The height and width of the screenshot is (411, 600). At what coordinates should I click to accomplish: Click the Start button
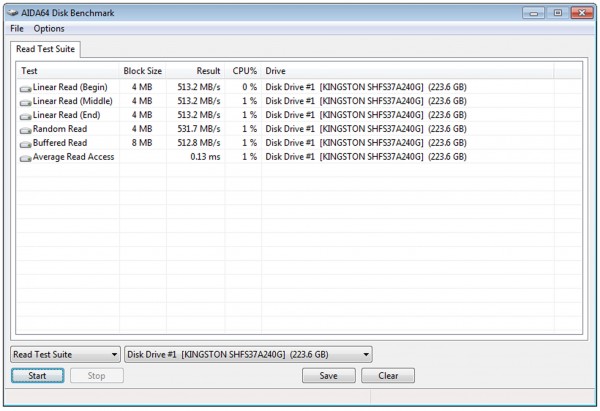(38, 376)
